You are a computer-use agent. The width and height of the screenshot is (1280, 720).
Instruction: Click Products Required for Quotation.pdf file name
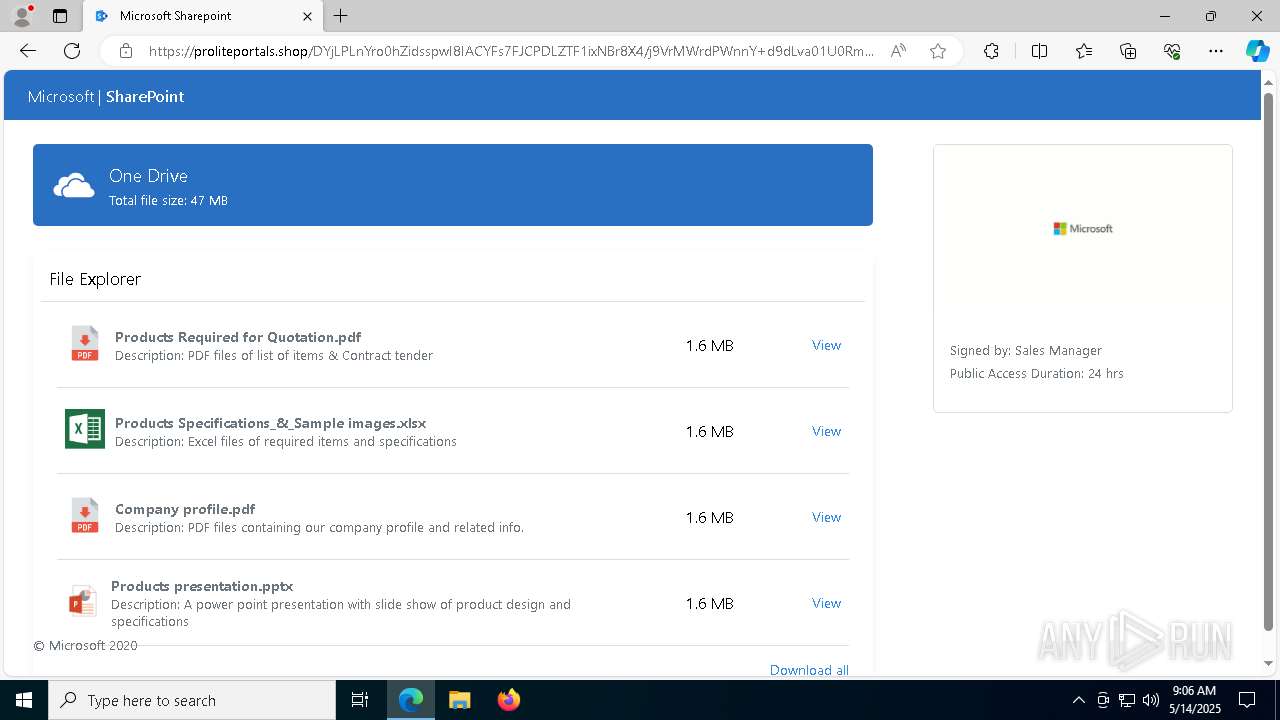click(x=238, y=337)
